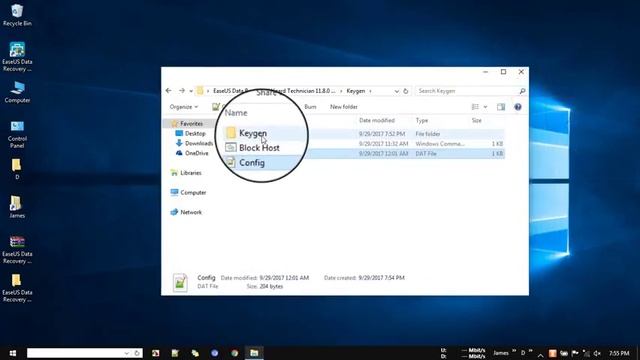Refresh the Keygen folder view
The height and width of the screenshot is (360, 640).
coord(406,91)
